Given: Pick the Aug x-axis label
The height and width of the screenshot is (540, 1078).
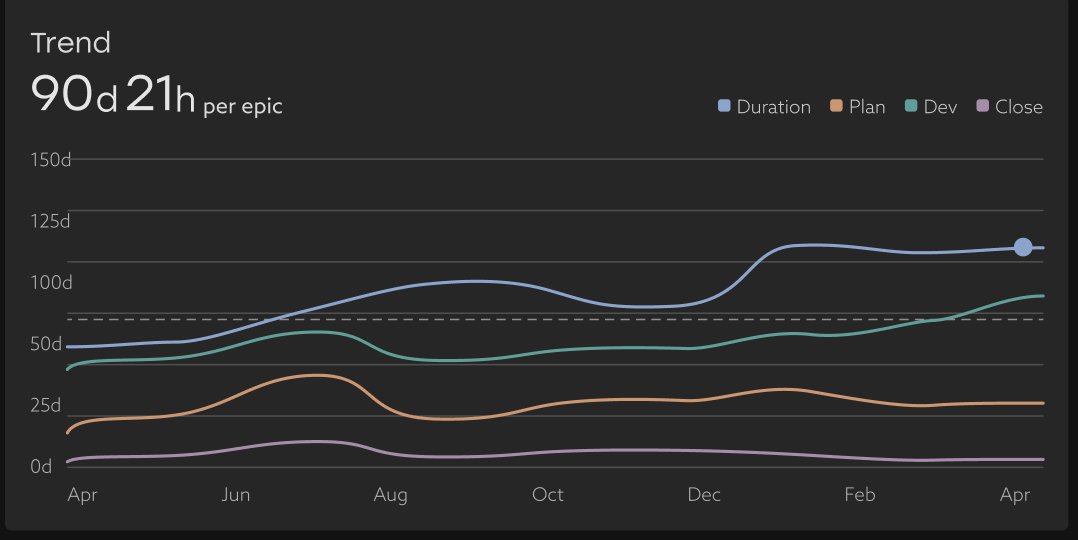Looking at the screenshot, I should click(x=390, y=495).
